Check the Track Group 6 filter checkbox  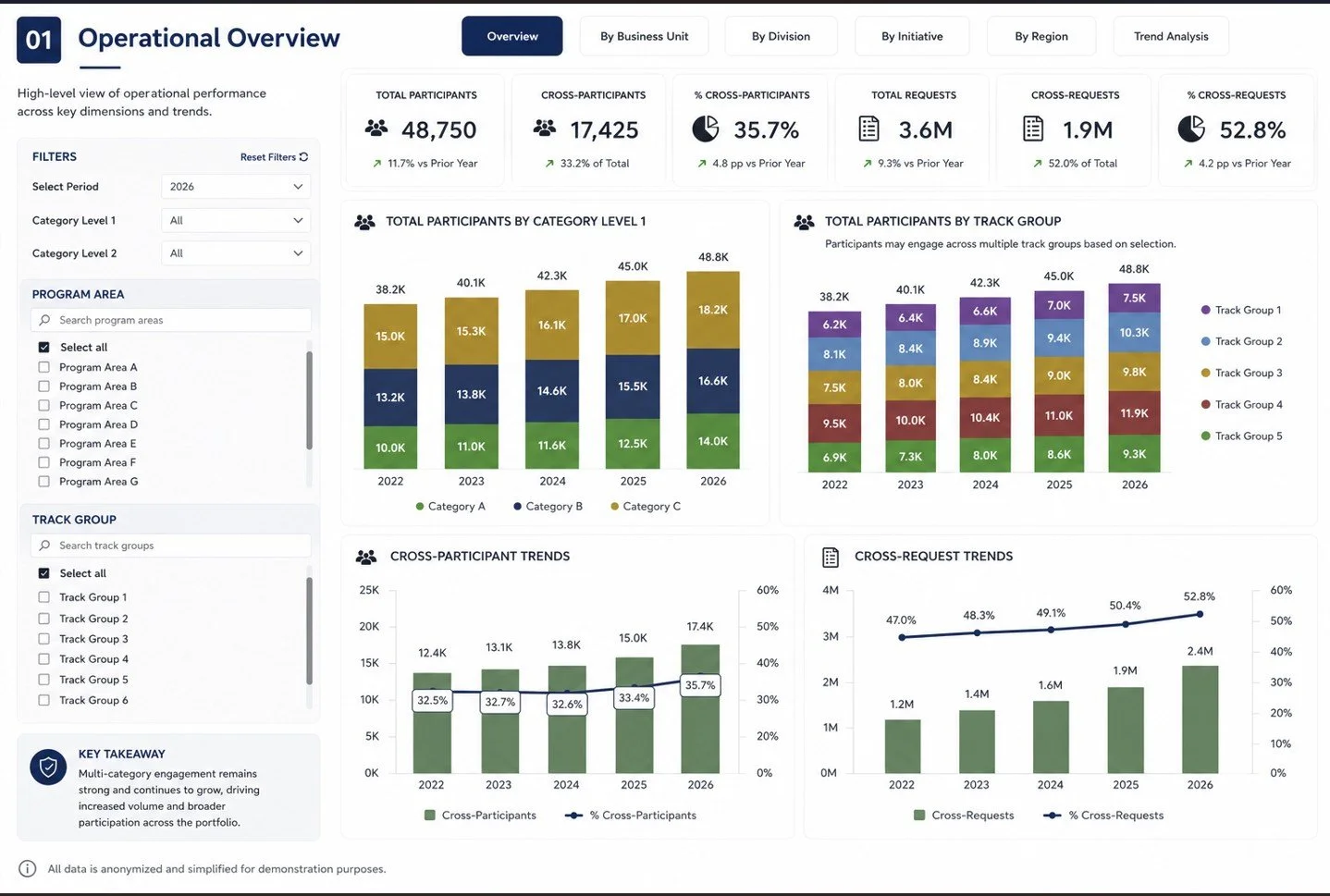coord(43,700)
